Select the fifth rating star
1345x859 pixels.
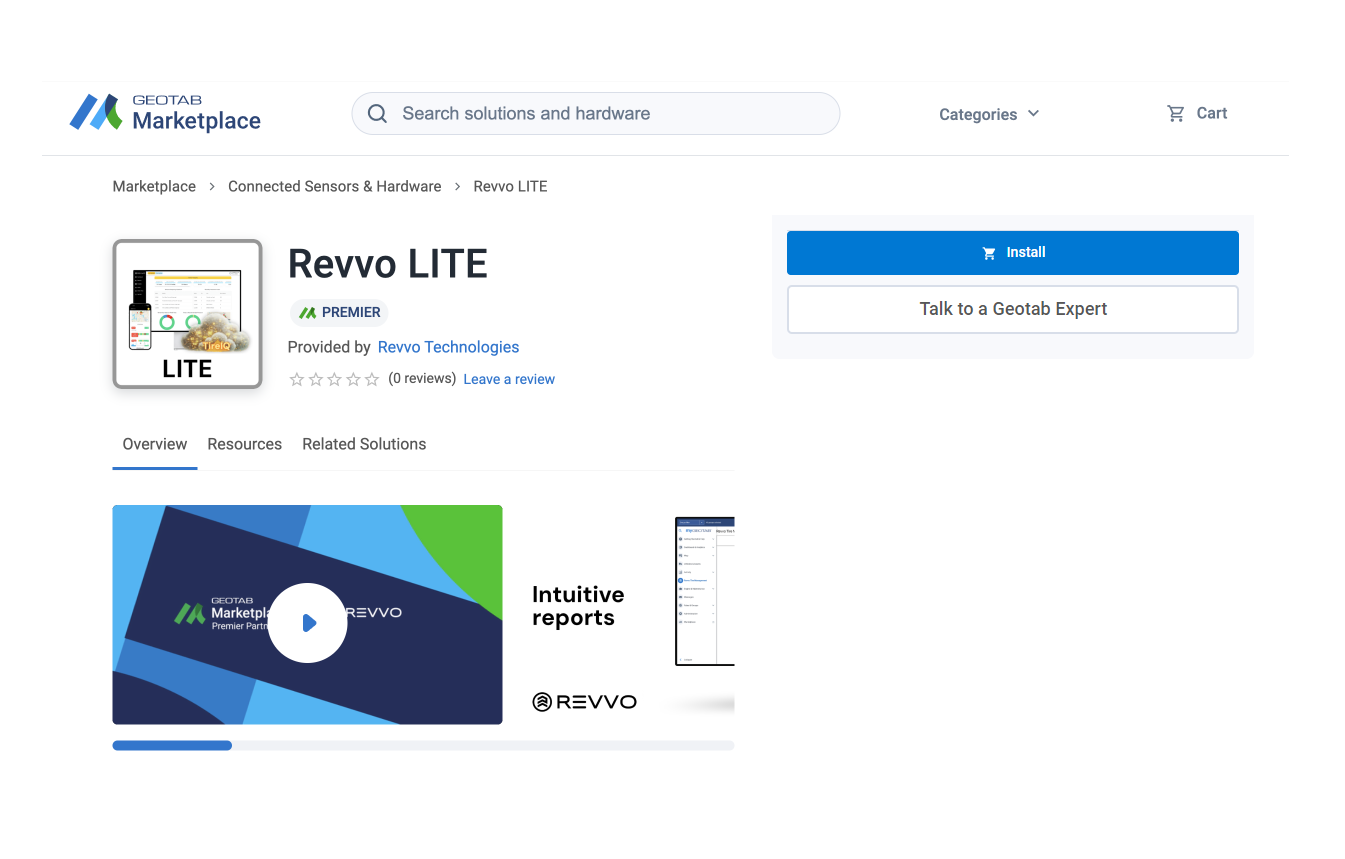pos(372,380)
